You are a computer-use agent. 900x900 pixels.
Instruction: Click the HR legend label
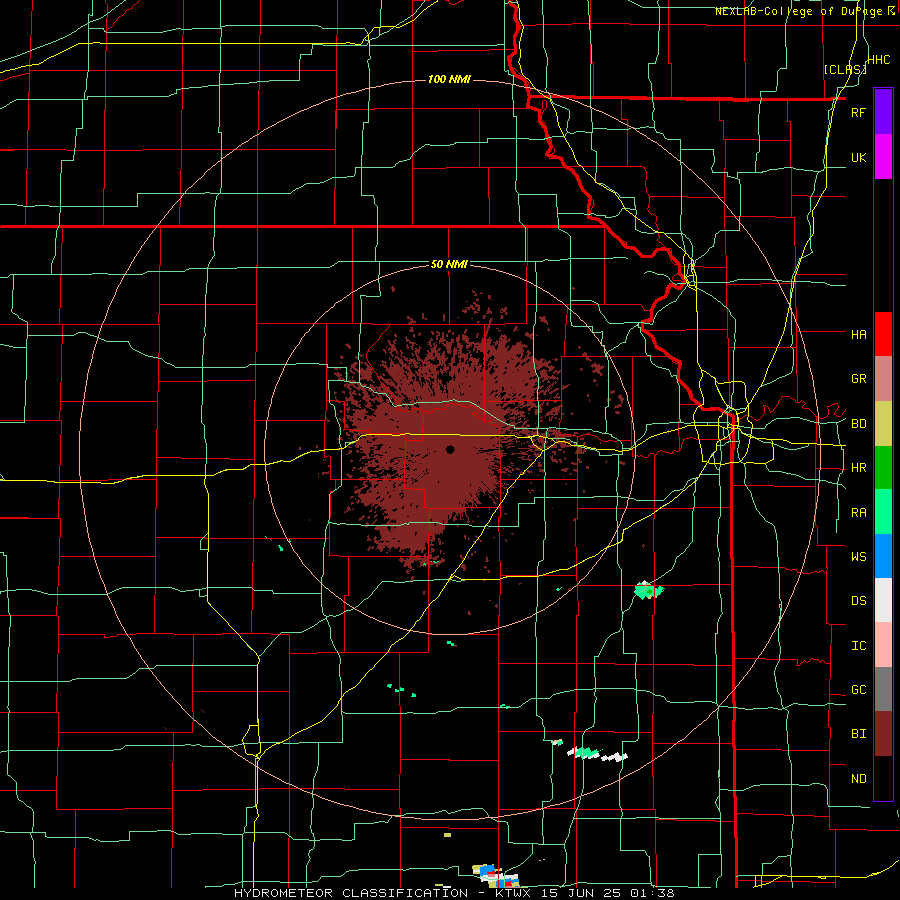click(858, 468)
